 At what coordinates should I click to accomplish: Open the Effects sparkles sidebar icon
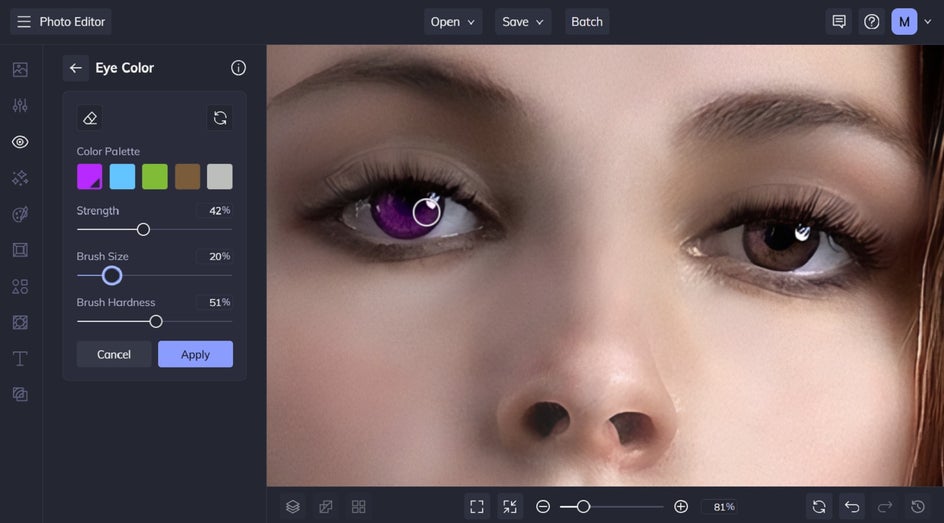20,178
